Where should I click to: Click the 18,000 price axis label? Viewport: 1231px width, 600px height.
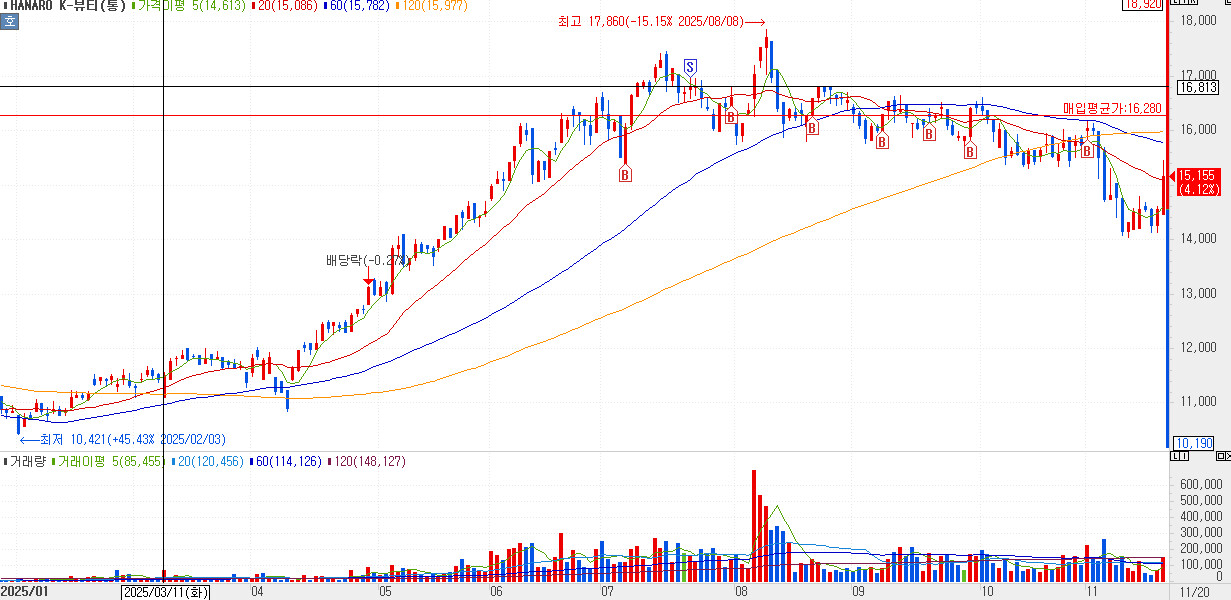[x=1199, y=20]
